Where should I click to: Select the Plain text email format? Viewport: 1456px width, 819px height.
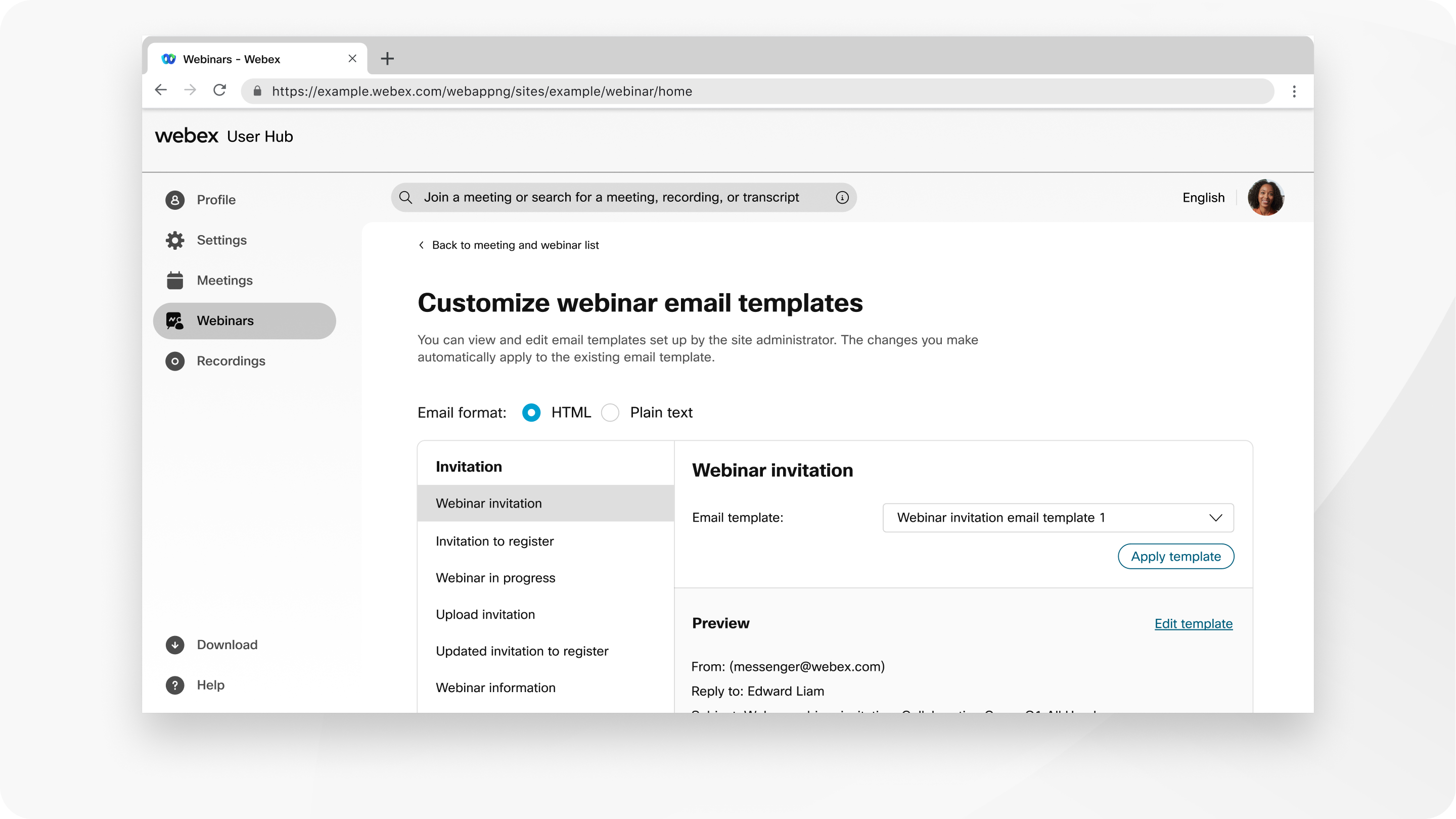[611, 412]
